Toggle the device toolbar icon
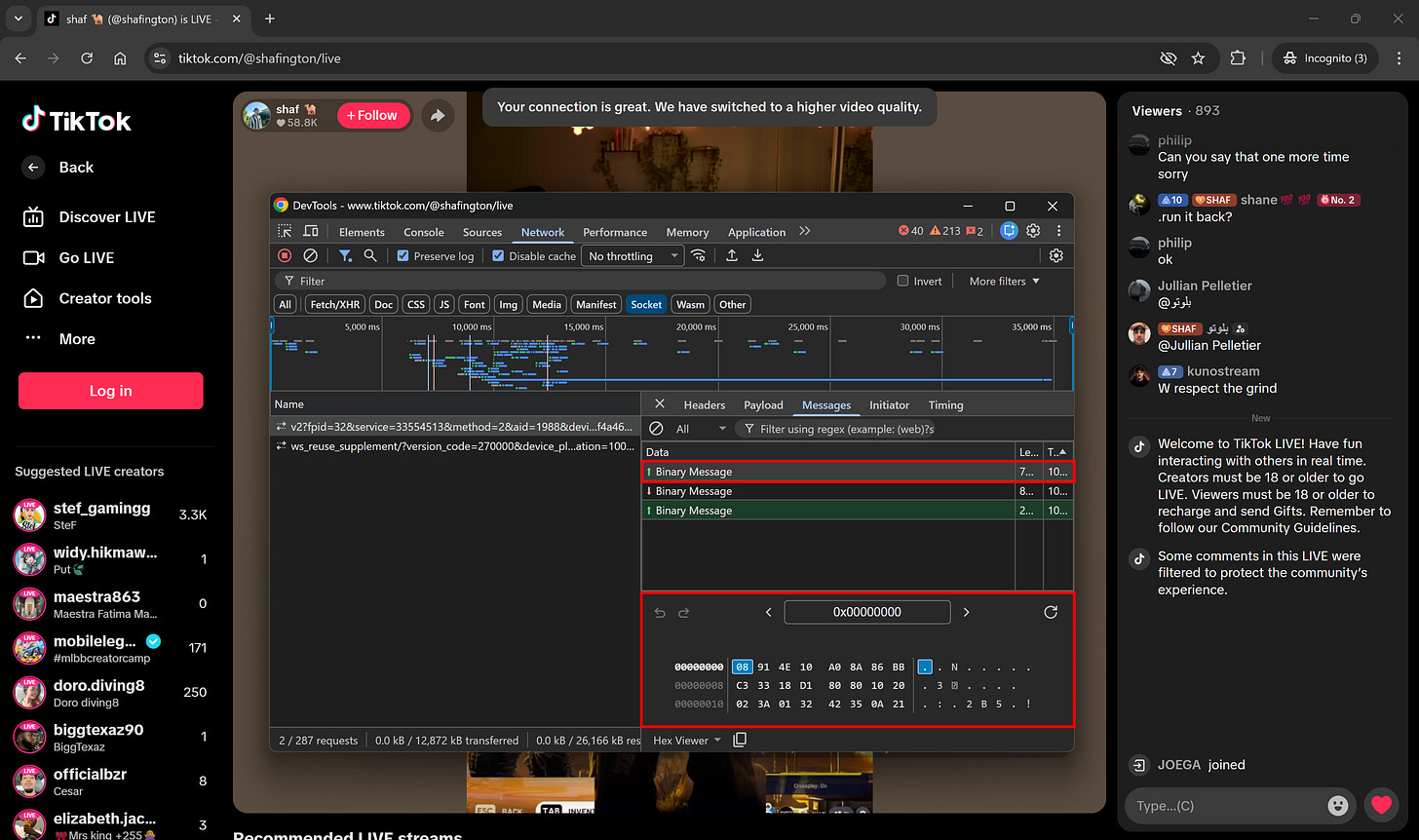1419x840 pixels. pos(311,232)
